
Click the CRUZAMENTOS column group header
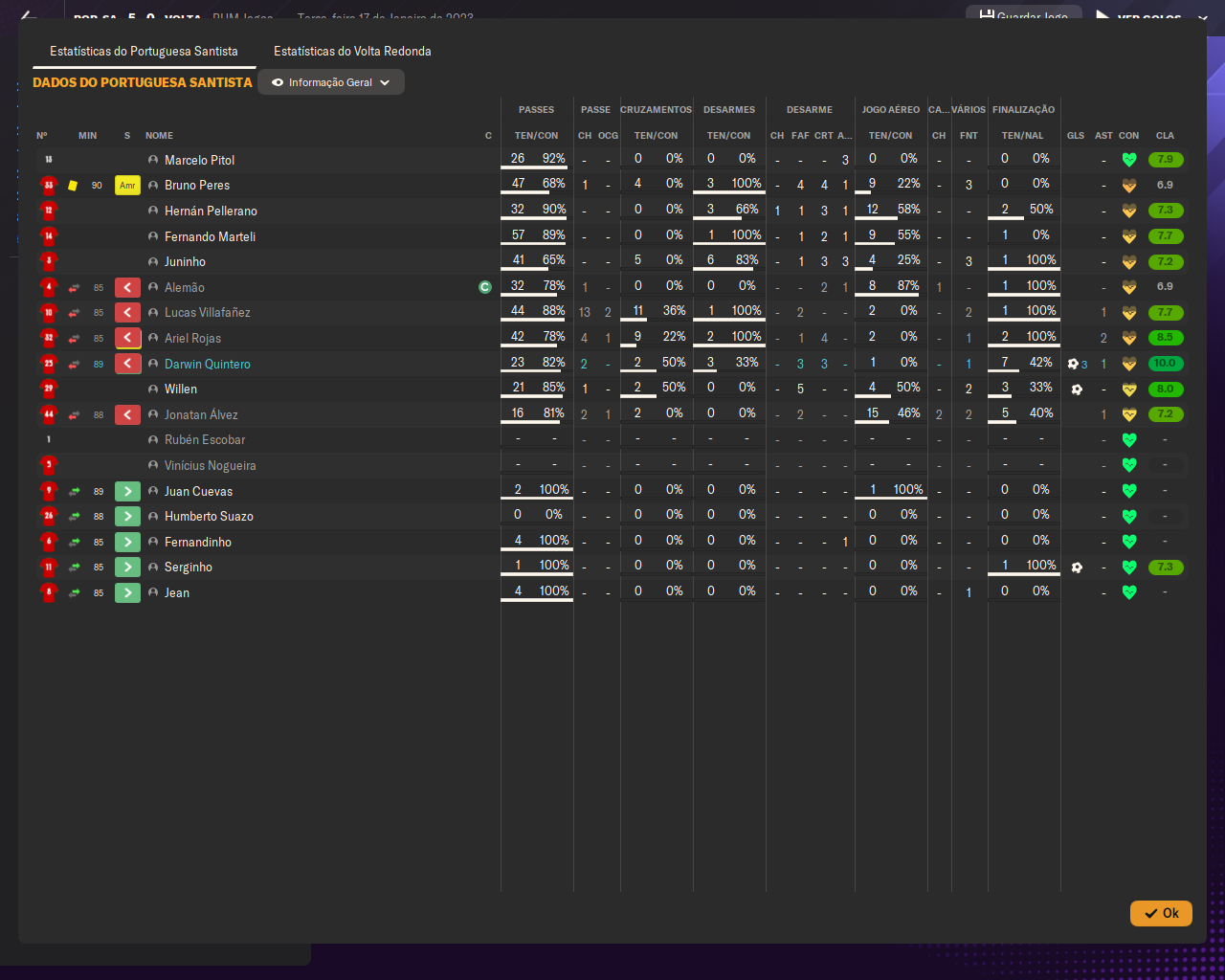(x=657, y=110)
